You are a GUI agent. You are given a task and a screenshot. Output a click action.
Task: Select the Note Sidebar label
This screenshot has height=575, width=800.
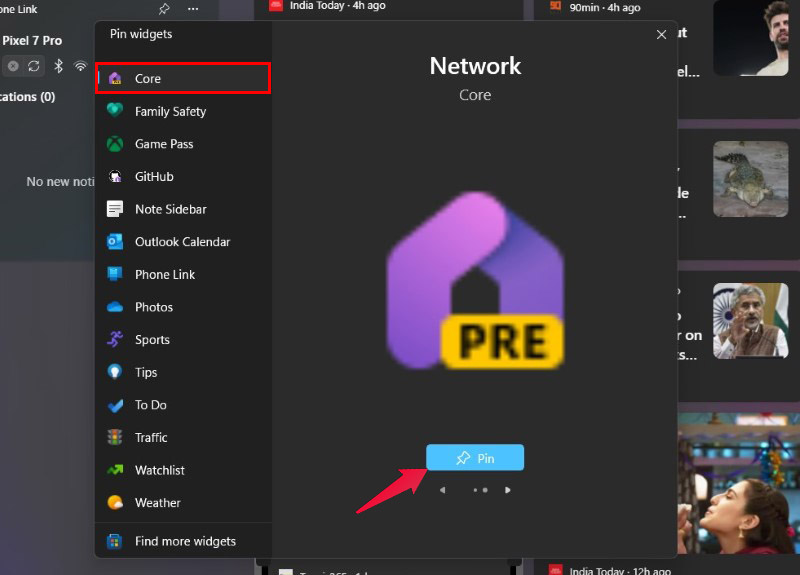coord(170,209)
